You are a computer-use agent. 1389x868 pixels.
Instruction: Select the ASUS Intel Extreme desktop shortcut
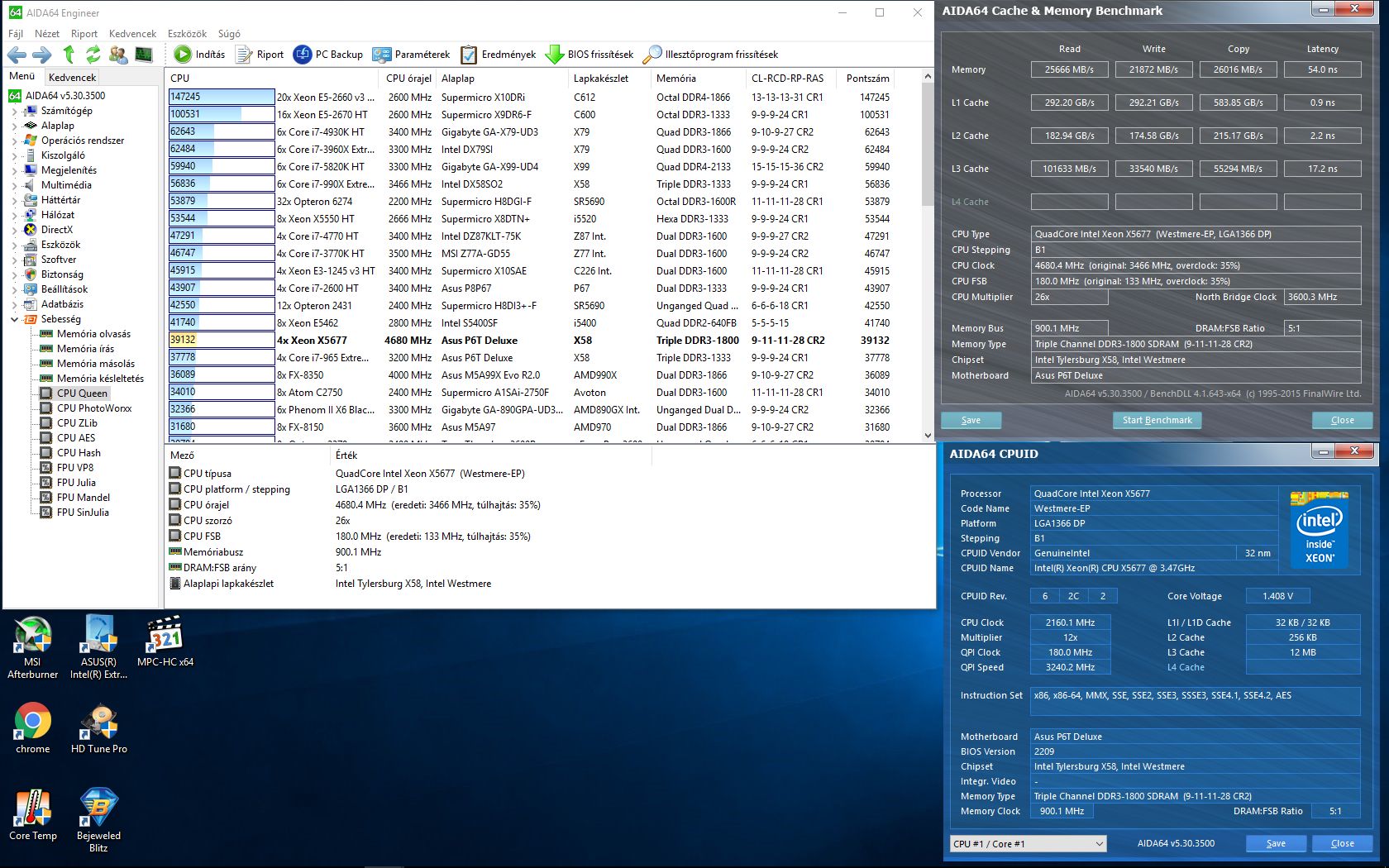point(98,648)
